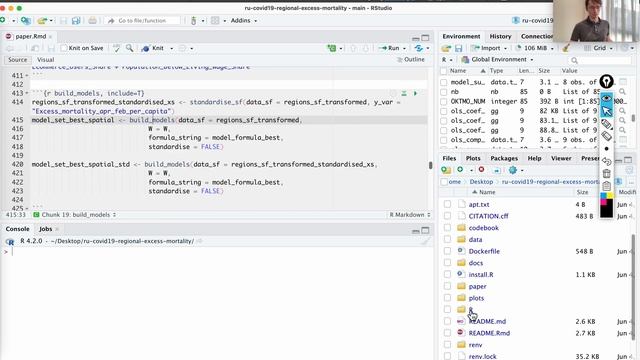Select the eraser tool in annotation palette
The width and height of the screenshot is (640, 360).
coord(607,136)
